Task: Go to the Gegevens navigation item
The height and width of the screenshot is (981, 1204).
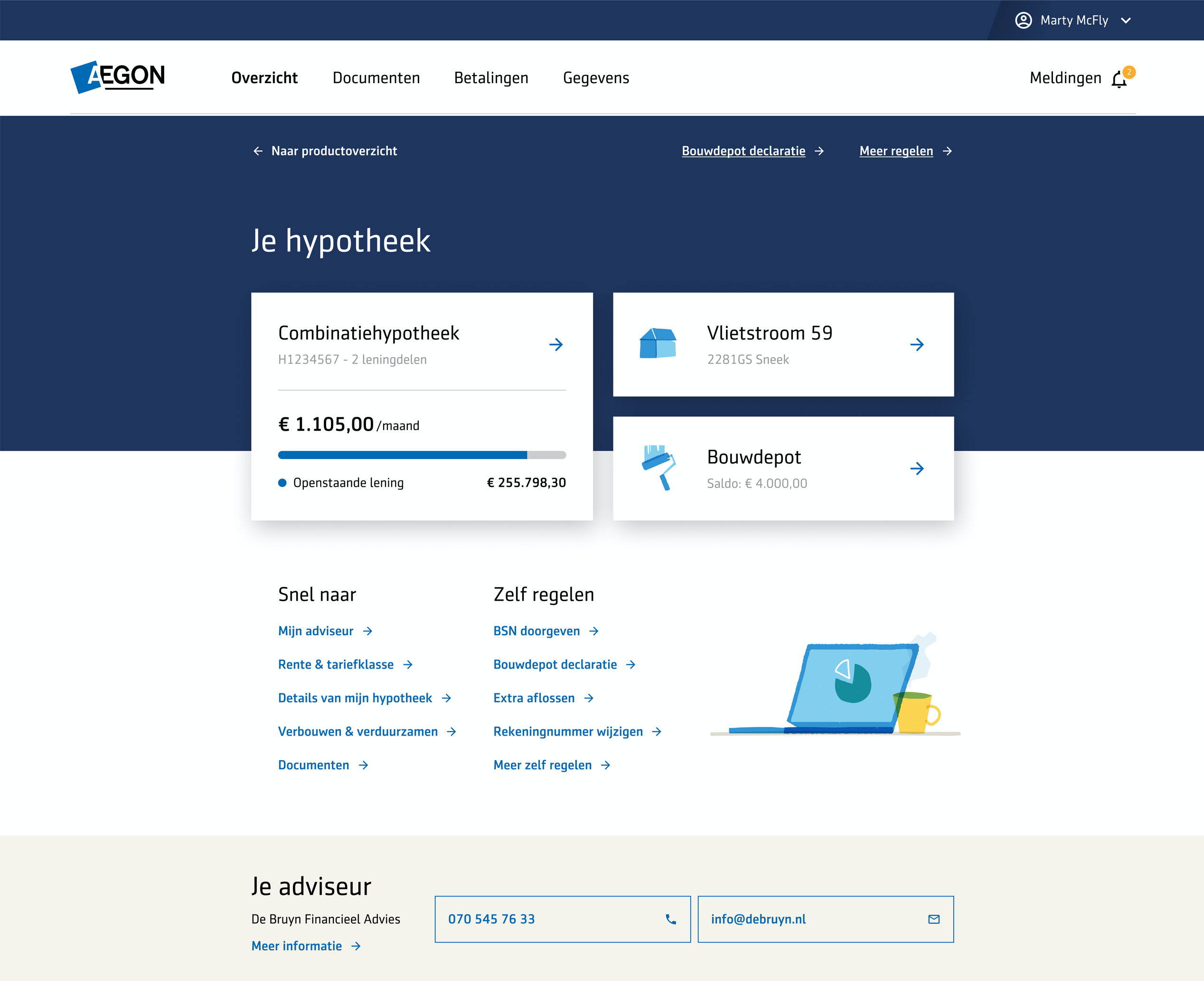Action: click(x=595, y=78)
